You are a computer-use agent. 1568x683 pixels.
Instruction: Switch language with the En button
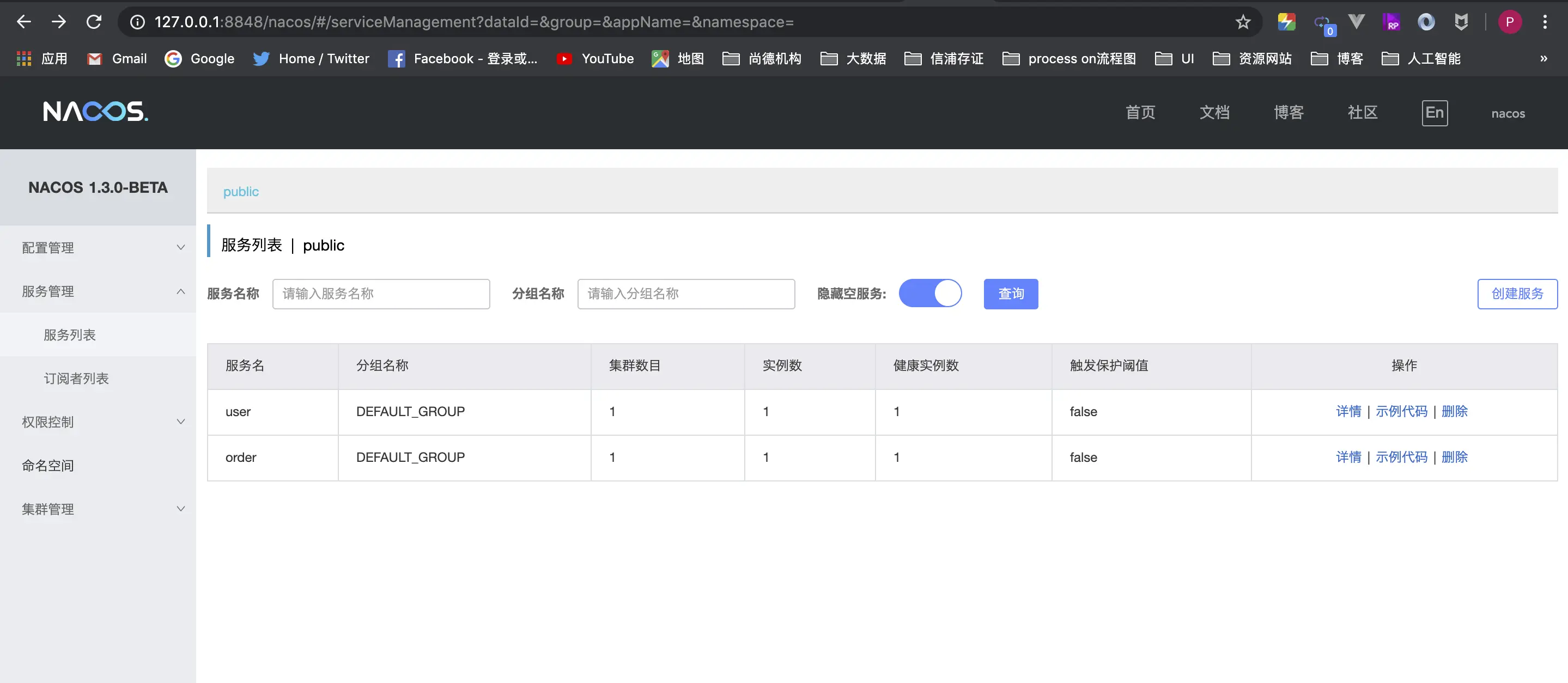coord(1434,113)
